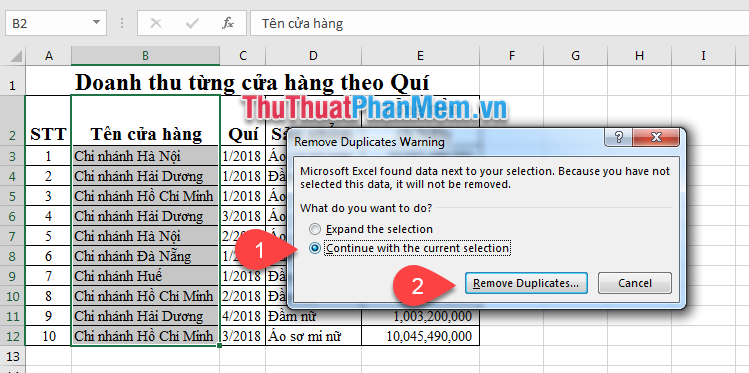The image size is (749, 373).
Task: Click the STT header cell
Action: (x=48, y=121)
